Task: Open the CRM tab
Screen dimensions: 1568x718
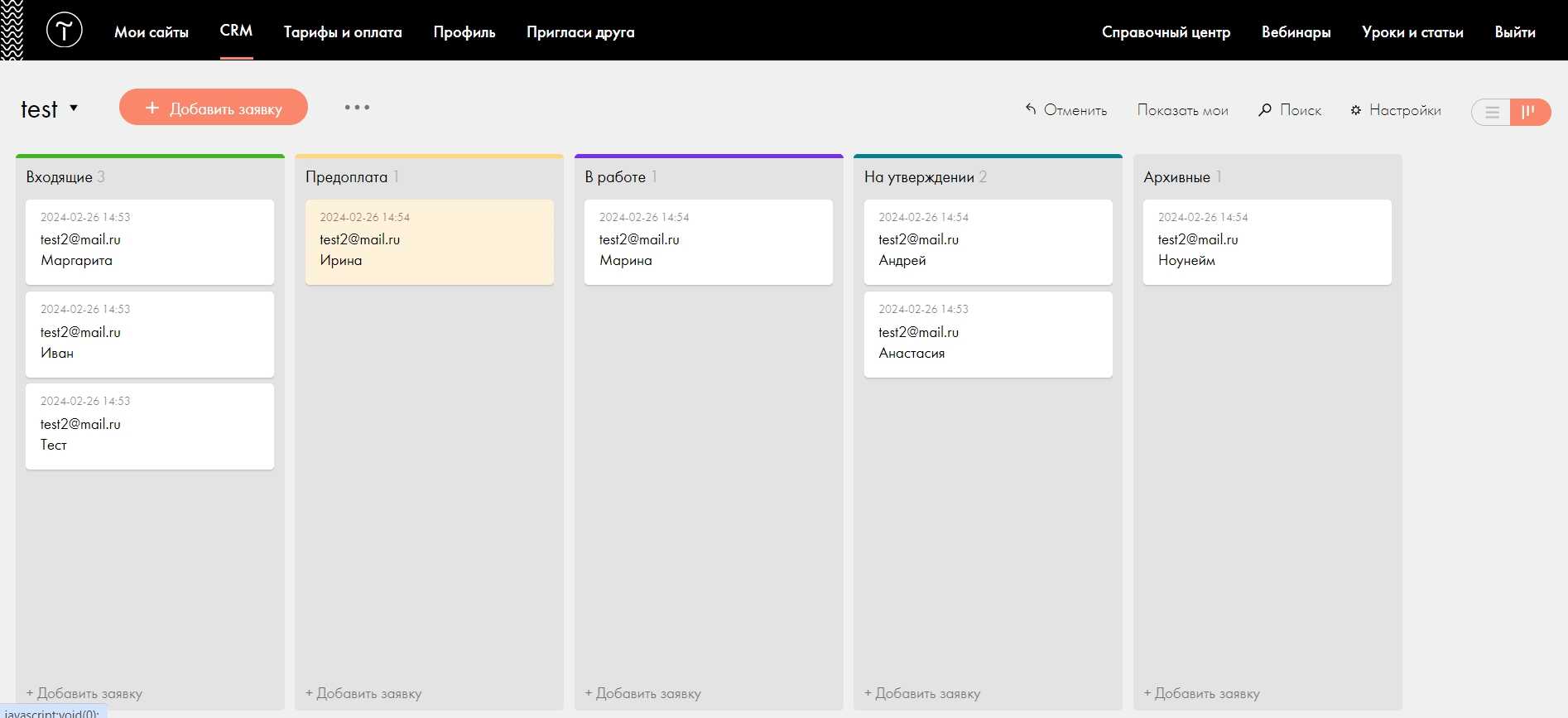Action: [x=236, y=31]
